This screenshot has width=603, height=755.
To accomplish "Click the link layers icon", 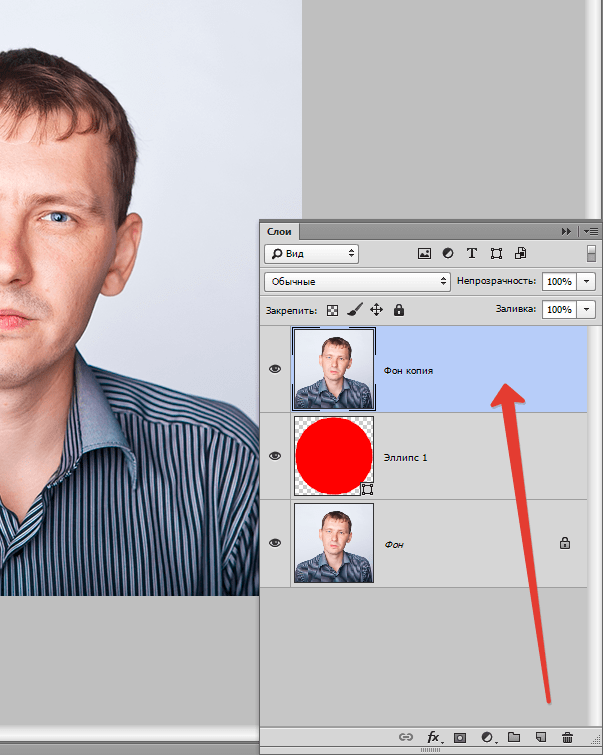I will pos(406,737).
